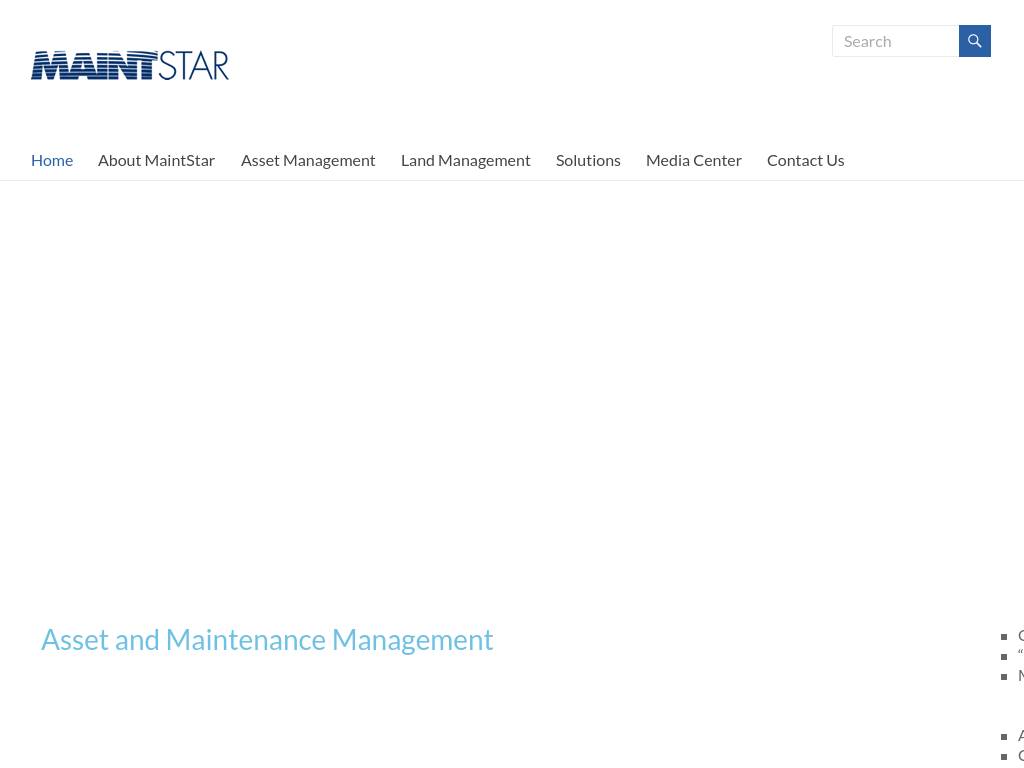Viewport: 1024px width, 768px height.
Task: Go to the Home nav item
Action: (52, 160)
